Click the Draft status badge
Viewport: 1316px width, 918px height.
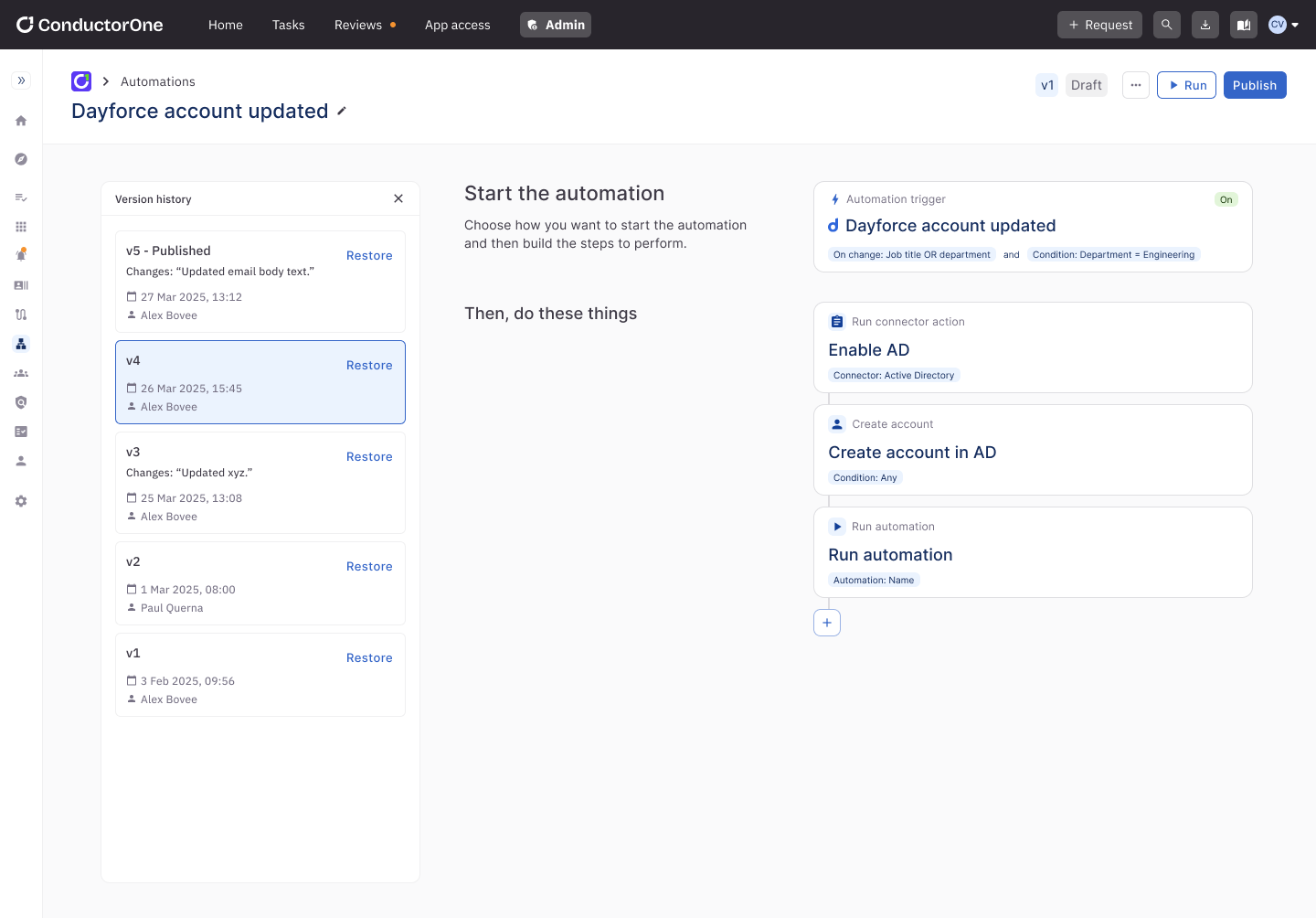1087,85
